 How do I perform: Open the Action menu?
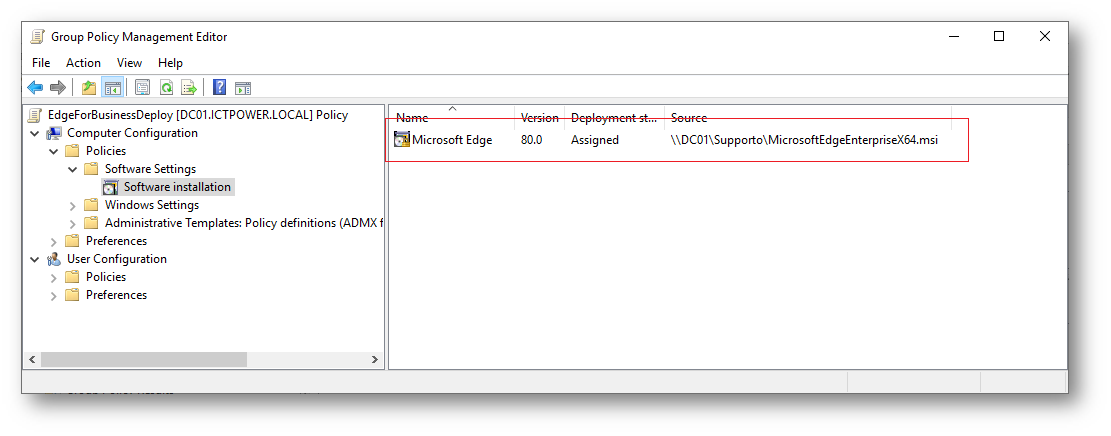[x=84, y=63]
